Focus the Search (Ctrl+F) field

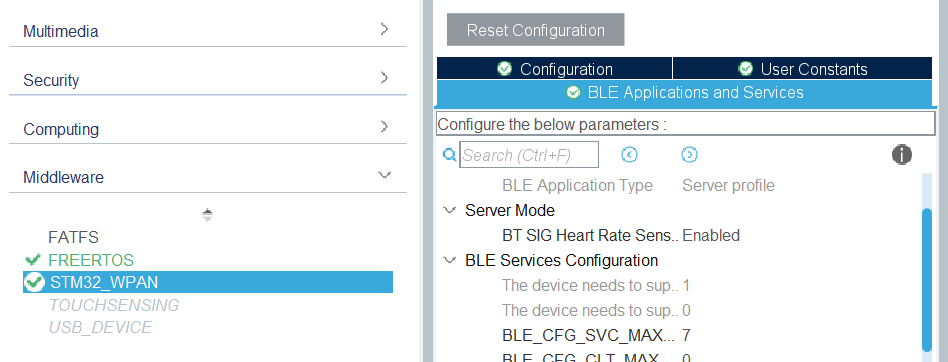click(x=529, y=155)
